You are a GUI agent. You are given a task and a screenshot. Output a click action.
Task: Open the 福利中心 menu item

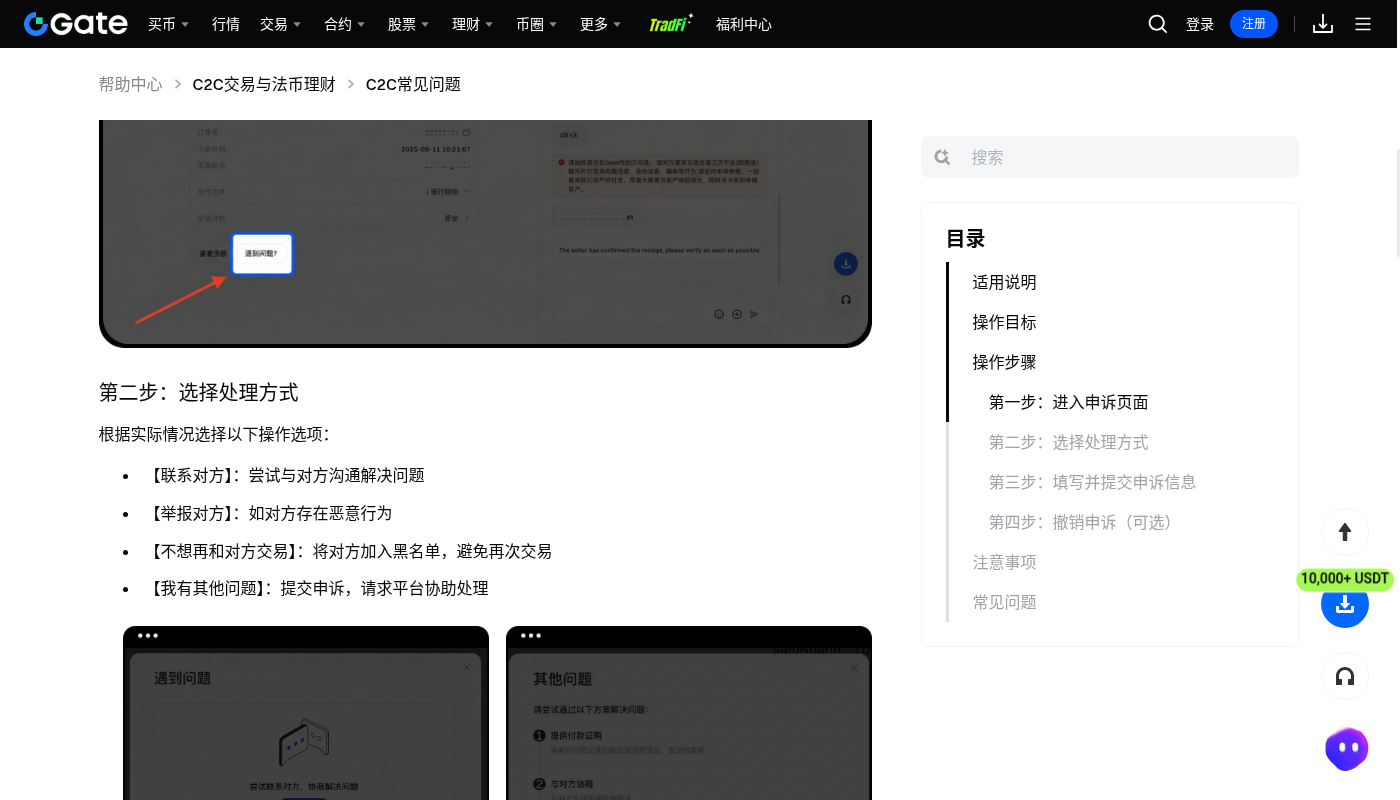tap(744, 24)
